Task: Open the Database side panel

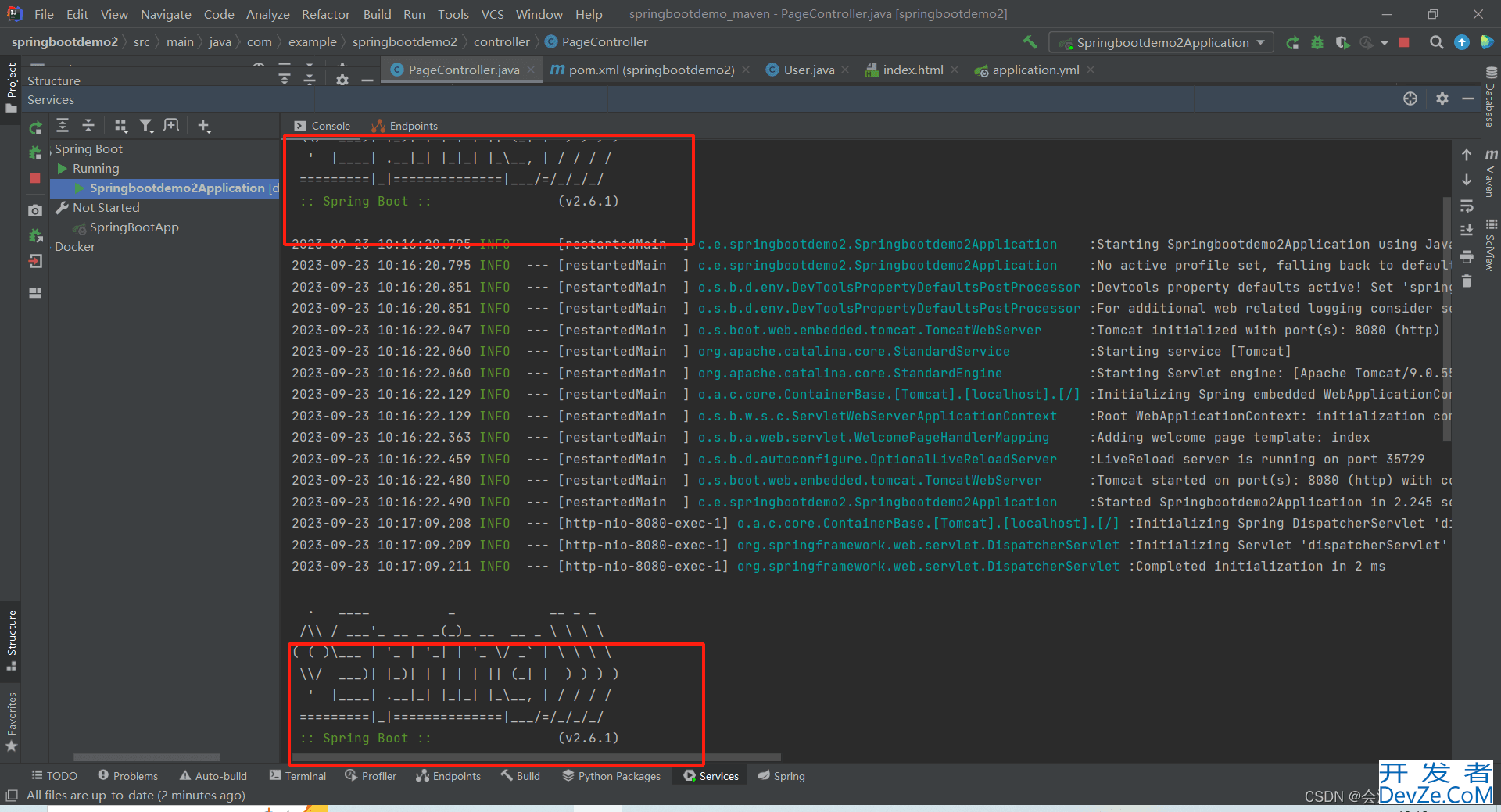Action: pos(1490,96)
